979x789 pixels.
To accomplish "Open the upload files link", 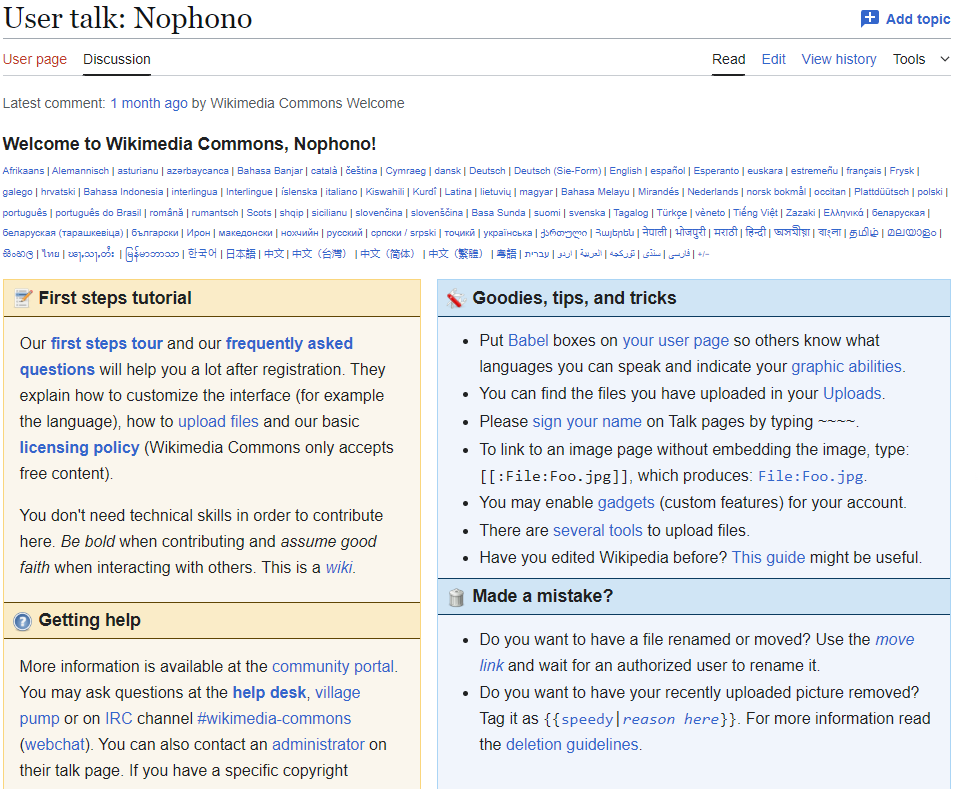I will [218, 421].
